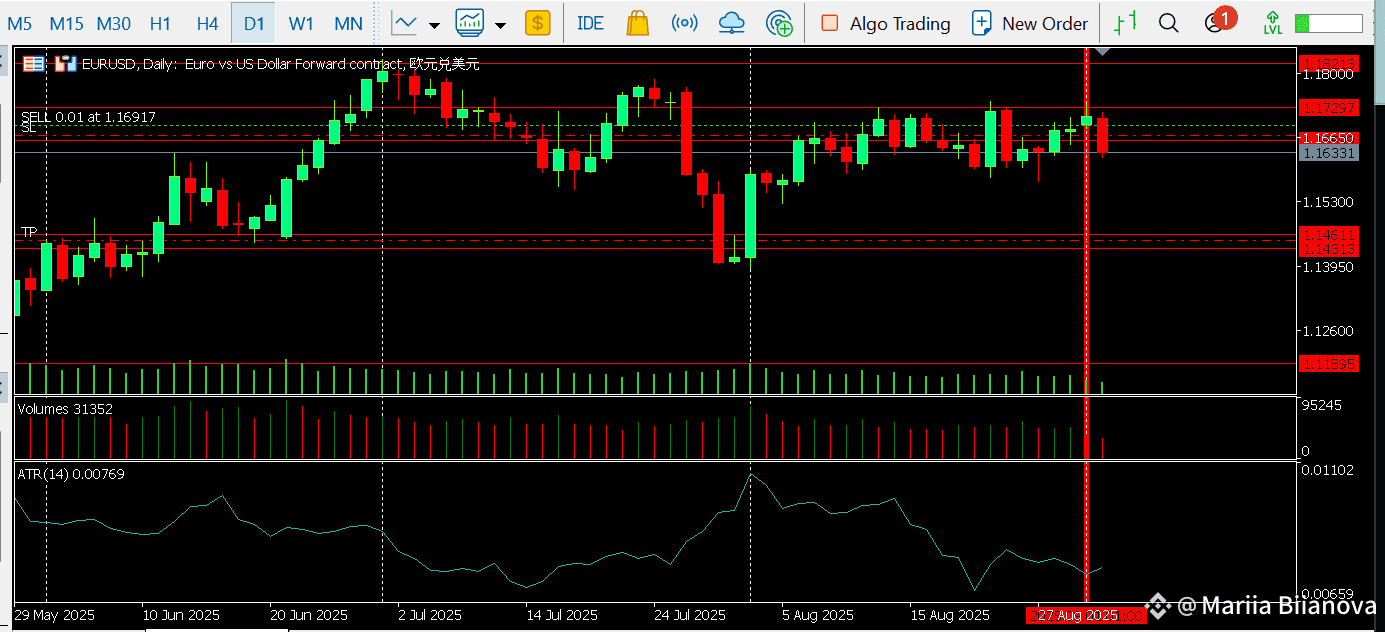Switch chart timeframe to H4
This screenshot has width=1385, height=632.
click(x=207, y=23)
